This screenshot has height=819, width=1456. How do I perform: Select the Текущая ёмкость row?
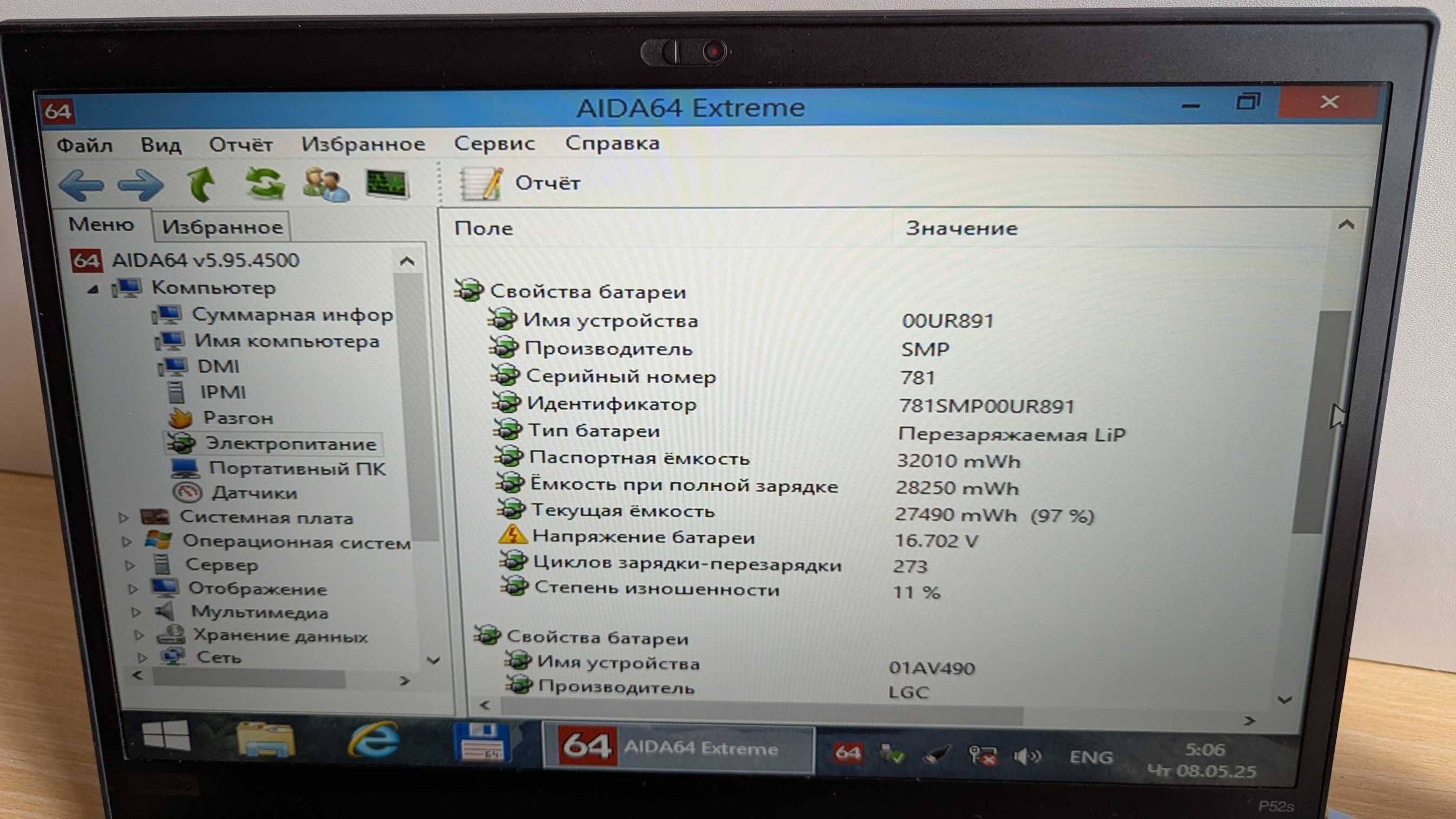click(x=796, y=512)
